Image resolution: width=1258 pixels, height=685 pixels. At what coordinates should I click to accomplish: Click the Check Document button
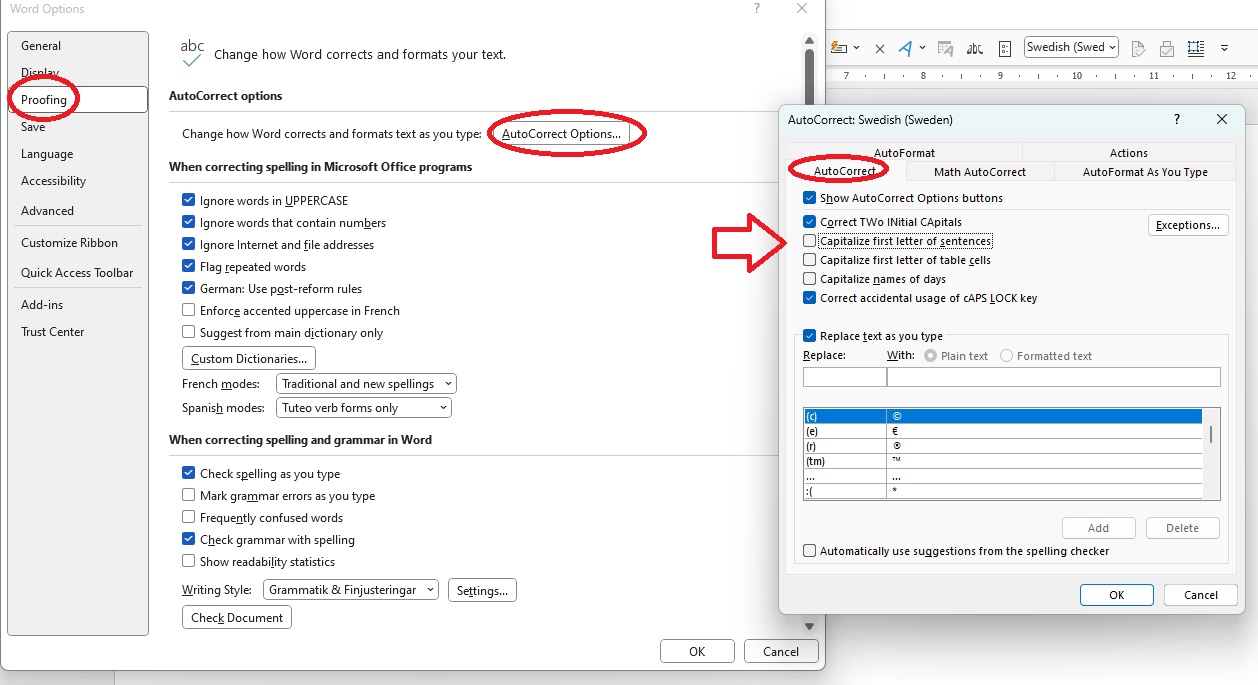tap(237, 618)
